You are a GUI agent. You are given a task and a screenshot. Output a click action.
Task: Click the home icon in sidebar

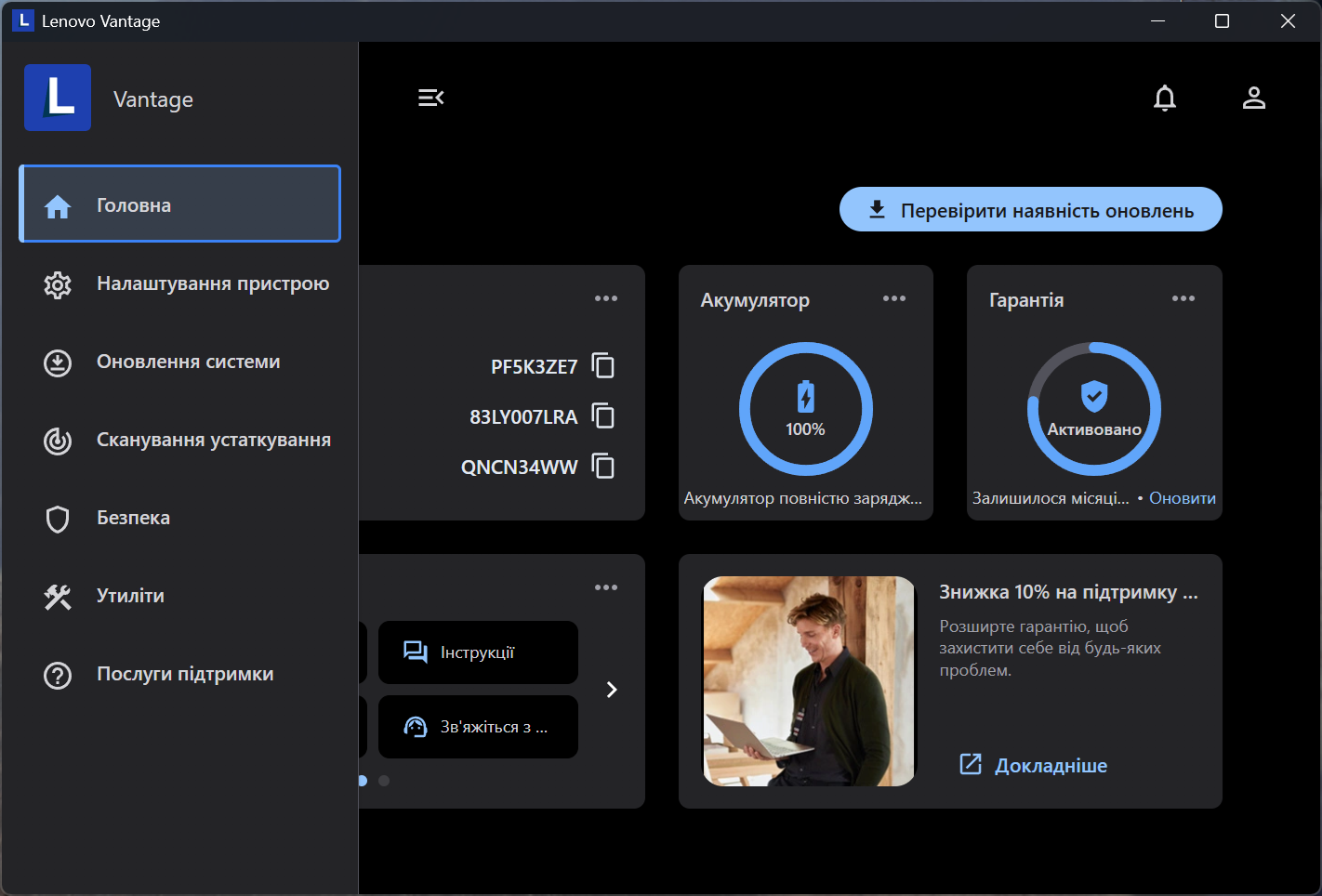[x=58, y=206]
